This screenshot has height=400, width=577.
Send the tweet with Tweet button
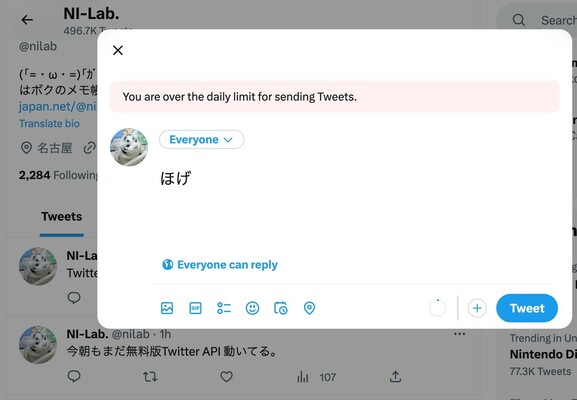coord(527,308)
